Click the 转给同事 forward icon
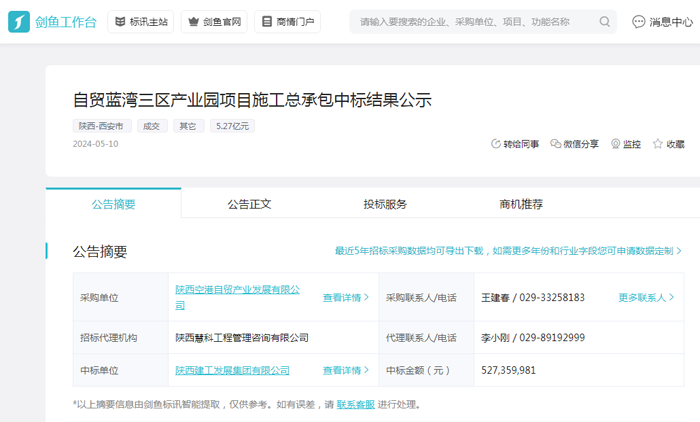The image size is (700, 422). coord(496,144)
